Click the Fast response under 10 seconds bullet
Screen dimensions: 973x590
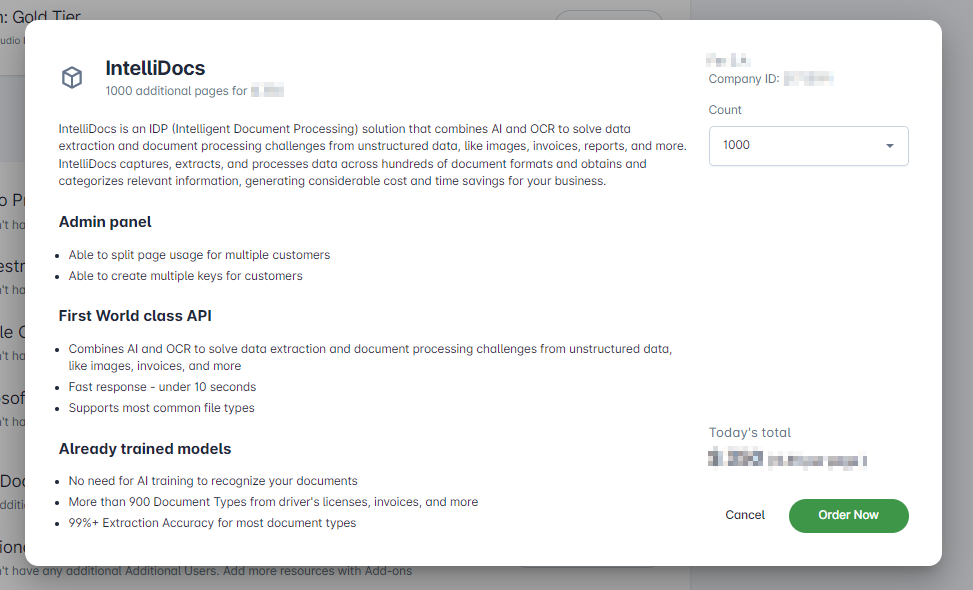[162, 387]
